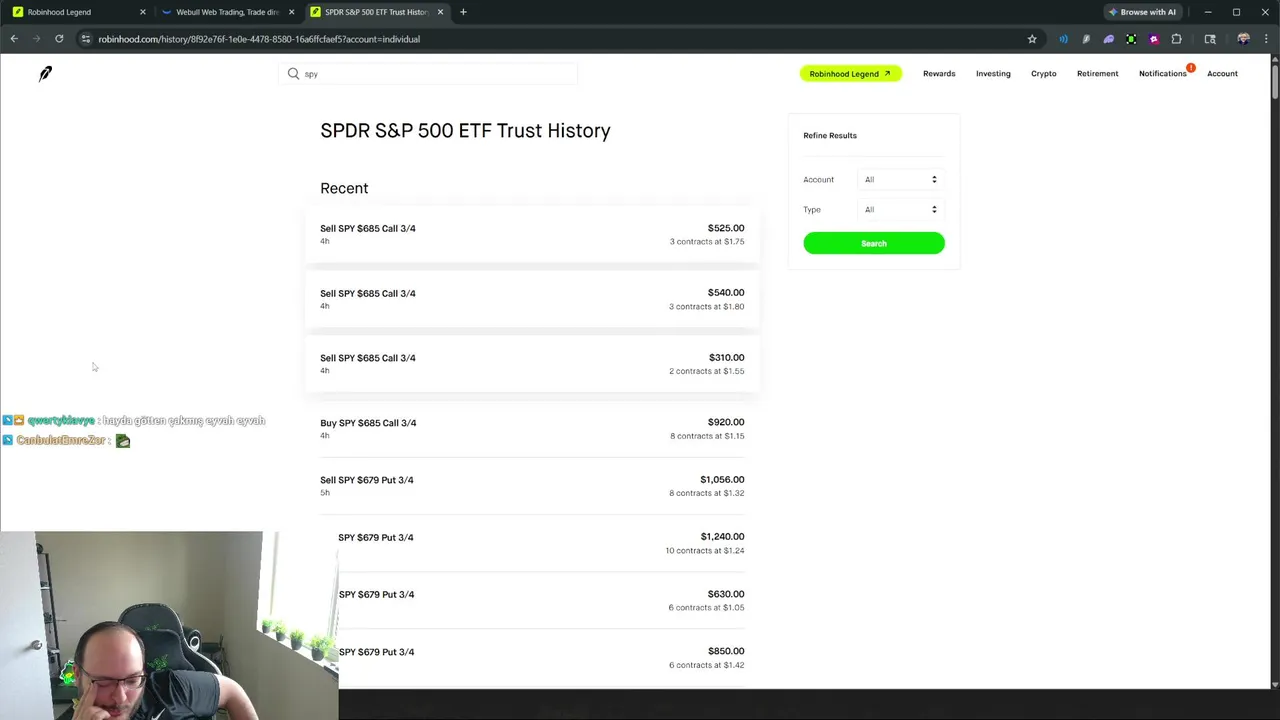Screen dimensions: 1280x720
Task: Reload the page
Action: tap(59, 39)
